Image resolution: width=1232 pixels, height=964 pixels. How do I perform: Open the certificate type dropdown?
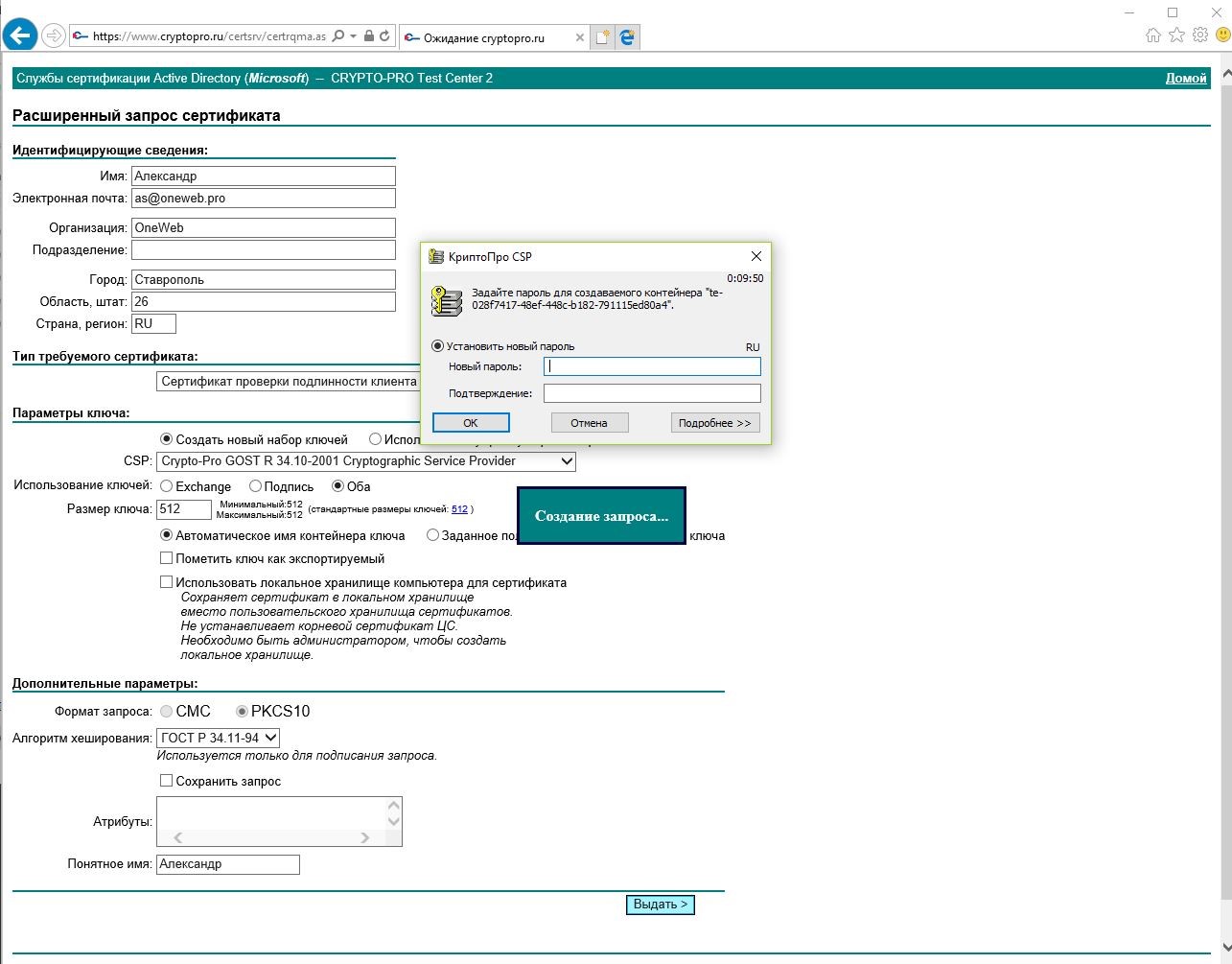(x=289, y=381)
